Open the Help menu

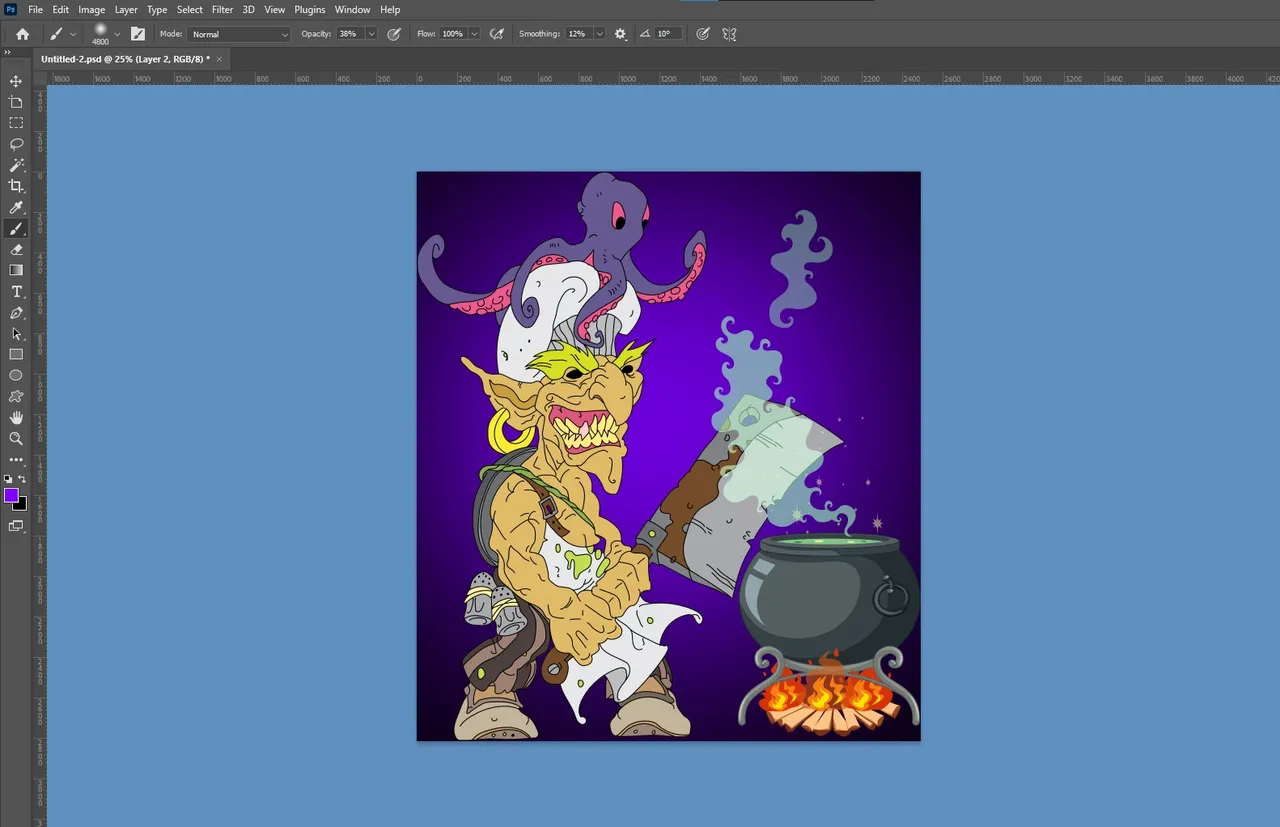[390, 10]
